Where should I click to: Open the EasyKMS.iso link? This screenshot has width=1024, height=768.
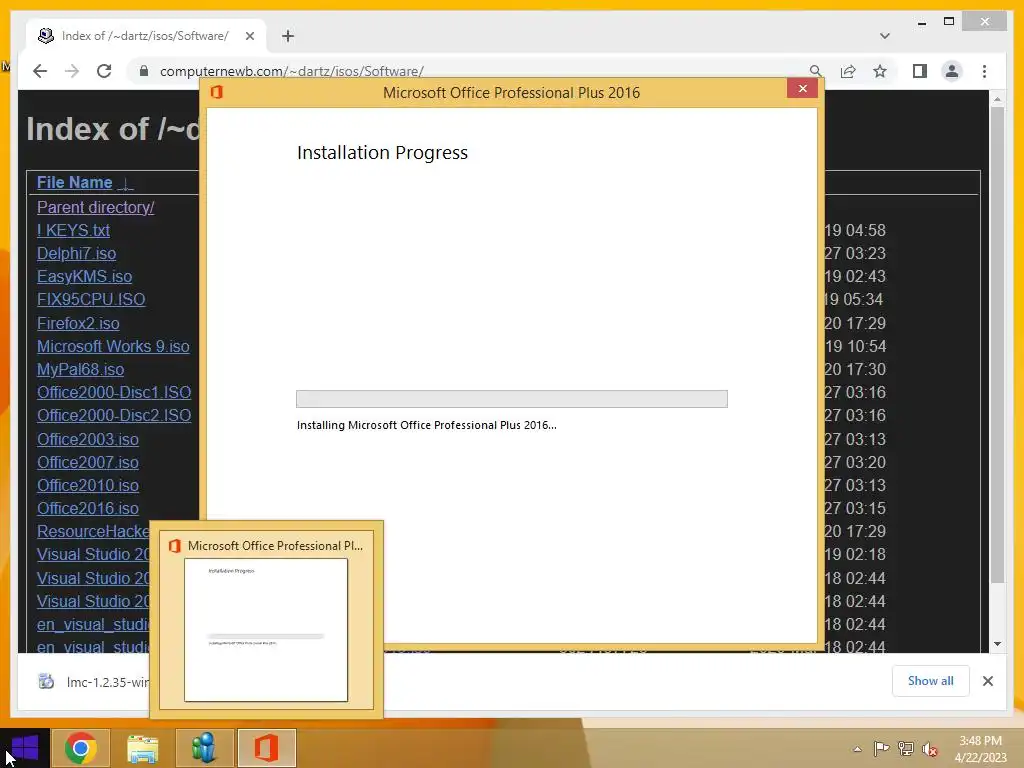(x=84, y=276)
